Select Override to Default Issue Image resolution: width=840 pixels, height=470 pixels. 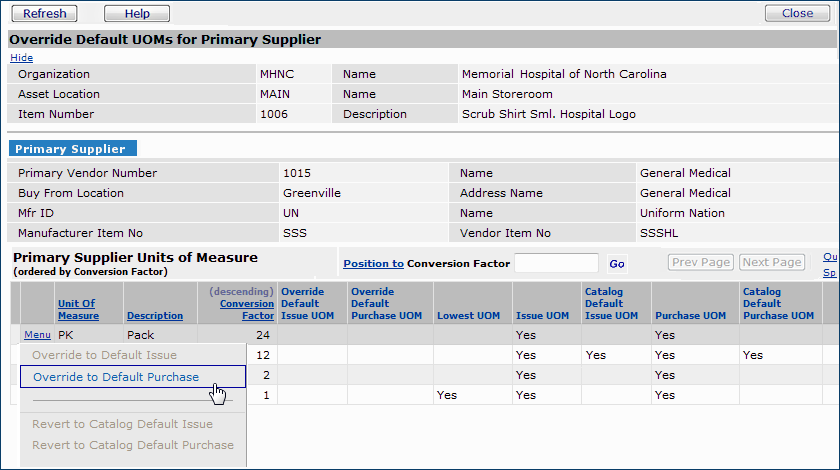click(x=104, y=355)
